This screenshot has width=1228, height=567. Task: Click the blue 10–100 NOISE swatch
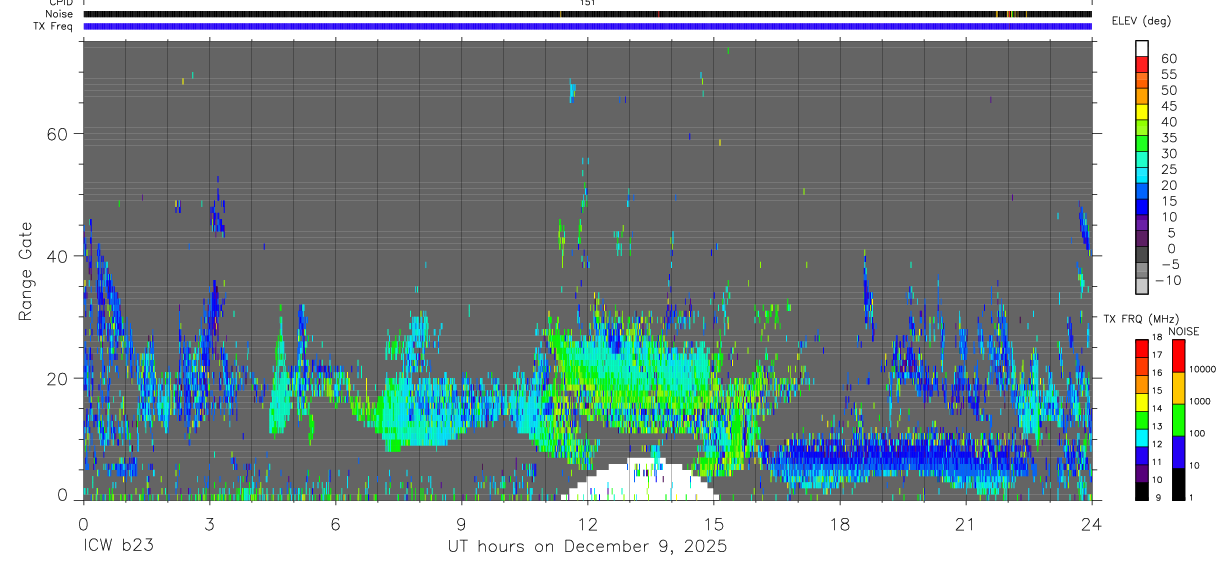pyautogui.click(x=1178, y=451)
